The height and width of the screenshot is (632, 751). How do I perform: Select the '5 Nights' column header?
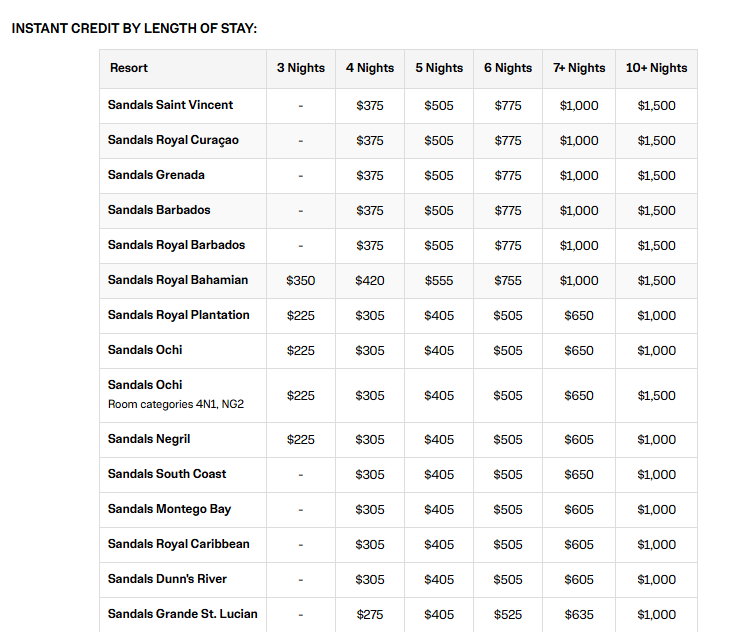click(x=439, y=68)
